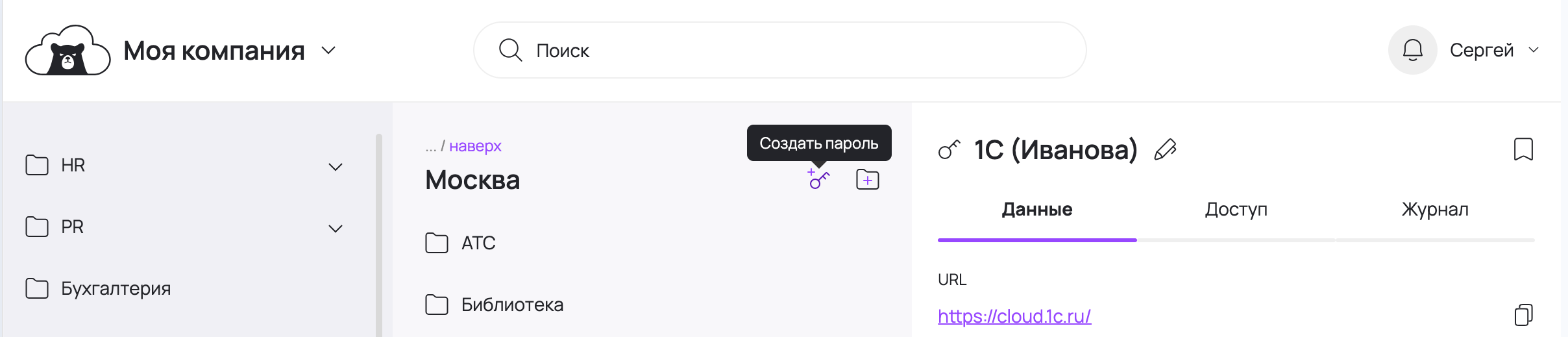The image size is (1568, 337).
Task: Switch to the Доступ tab
Action: tap(1236, 210)
